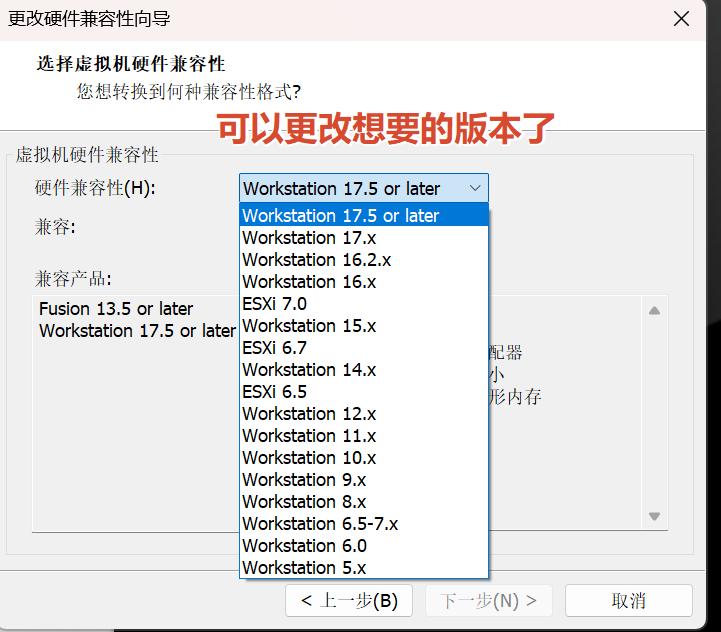The height and width of the screenshot is (632, 721).
Task: Close the hardware compatibility wizard window
Action: click(x=681, y=19)
